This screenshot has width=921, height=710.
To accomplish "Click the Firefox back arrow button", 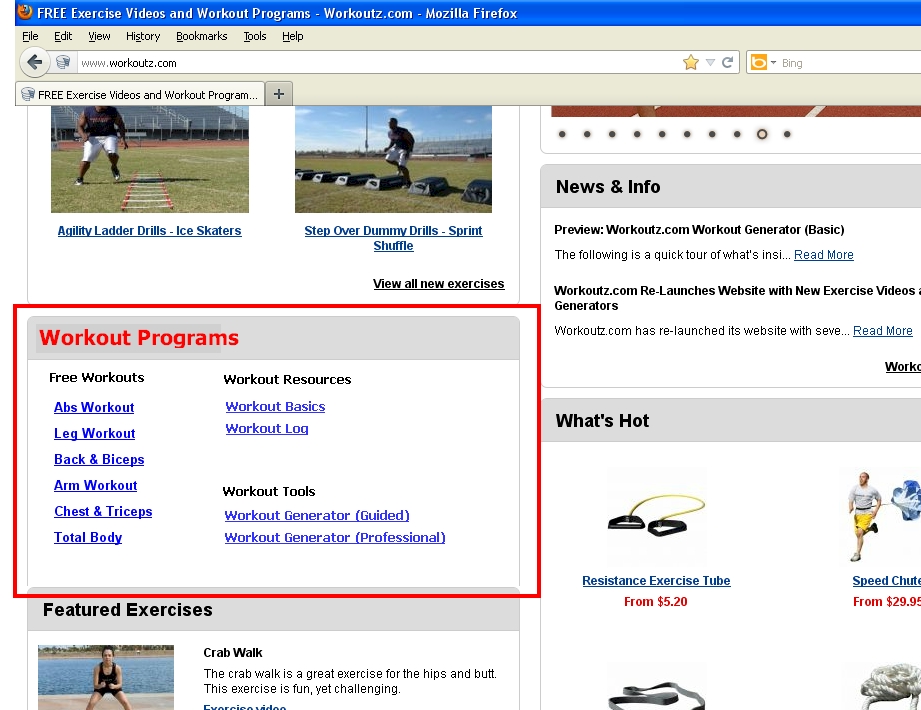I will coord(35,62).
